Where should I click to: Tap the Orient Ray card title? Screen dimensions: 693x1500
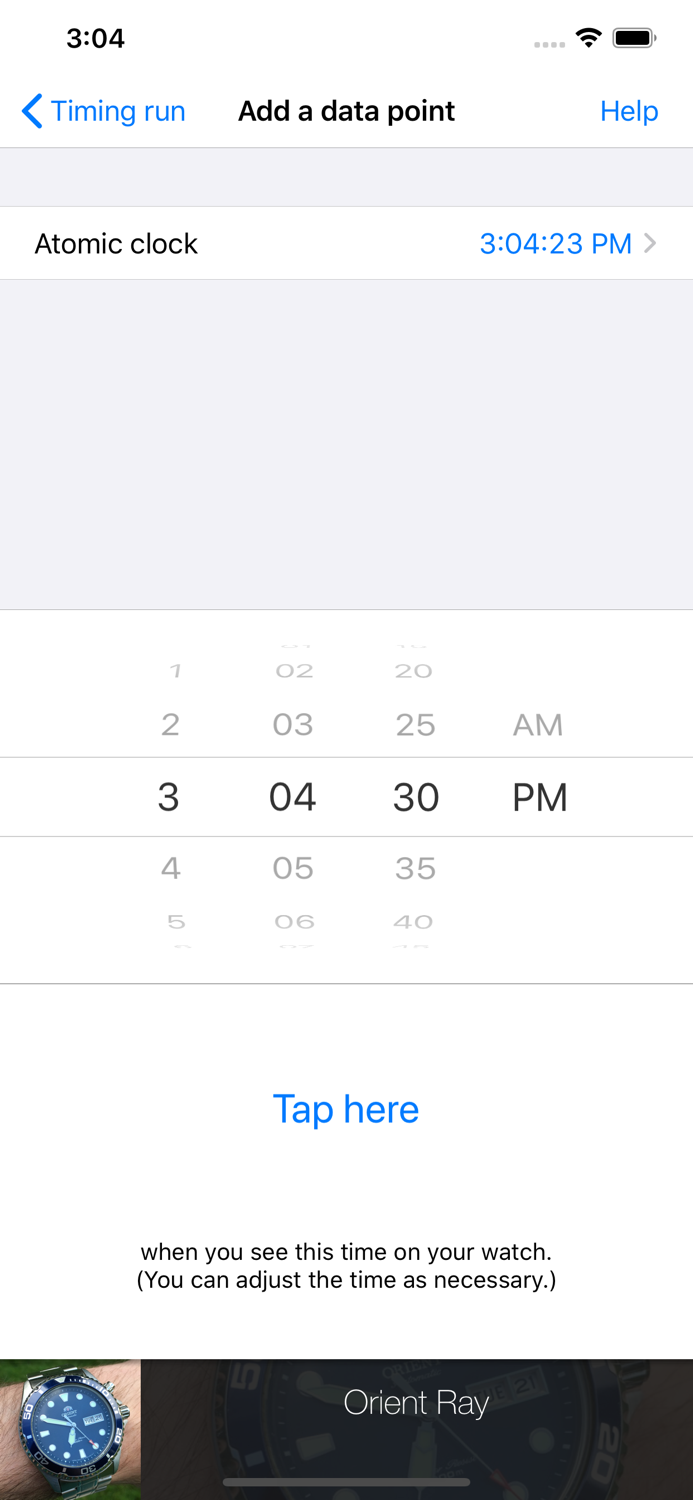tap(416, 1403)
